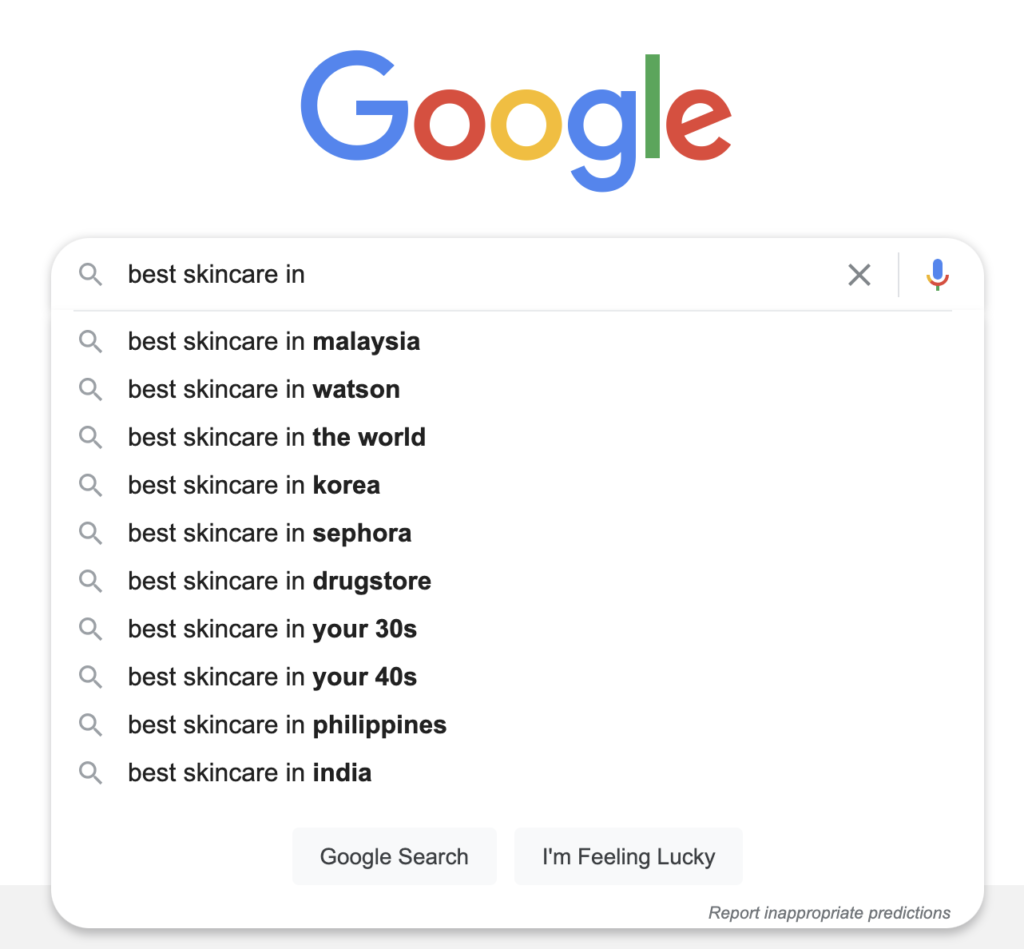Clear the search box with the X icon

(x=859, y=274)
